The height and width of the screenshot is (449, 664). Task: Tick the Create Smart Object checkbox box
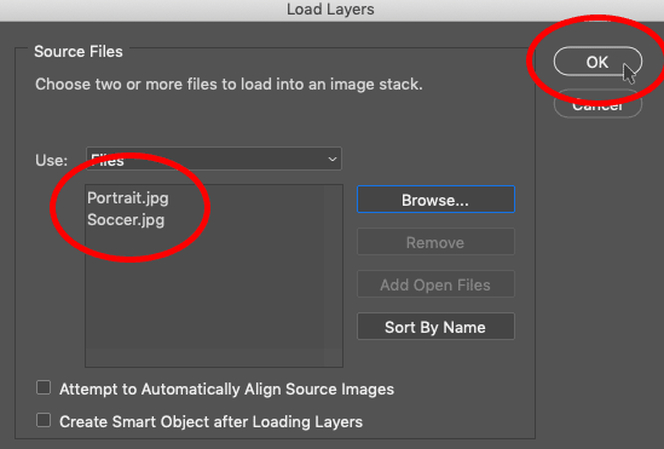tap(43, 421)
